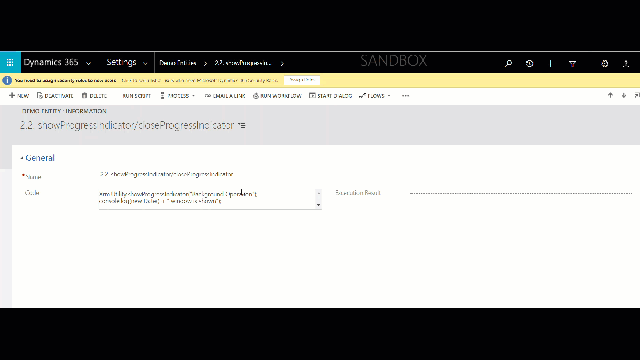Open the Process dropdown menu
The height and width of the screenshot is (360, 640).
tap(178, 96)
